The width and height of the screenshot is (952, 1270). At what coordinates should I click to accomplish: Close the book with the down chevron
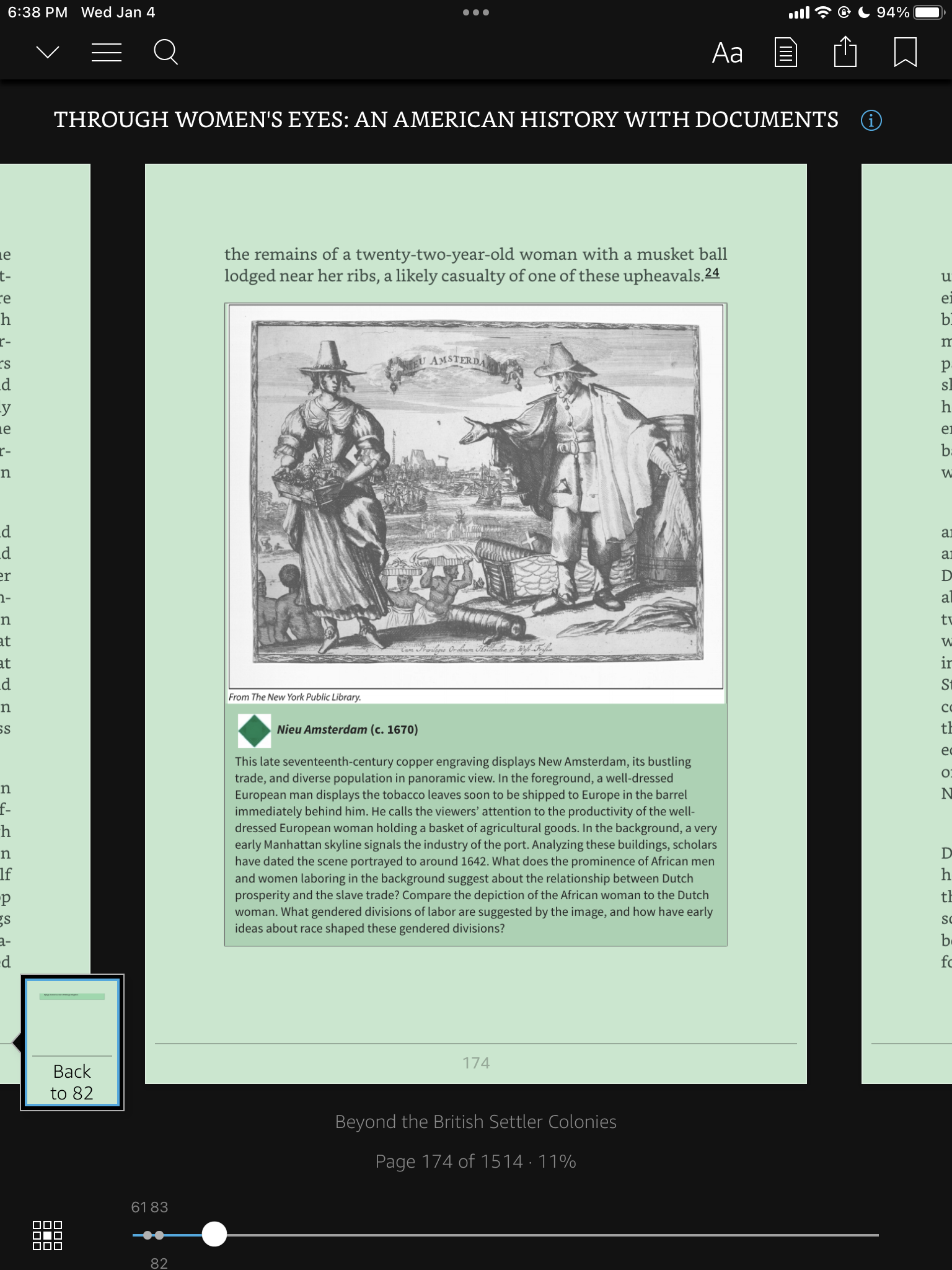coord(48,53)
